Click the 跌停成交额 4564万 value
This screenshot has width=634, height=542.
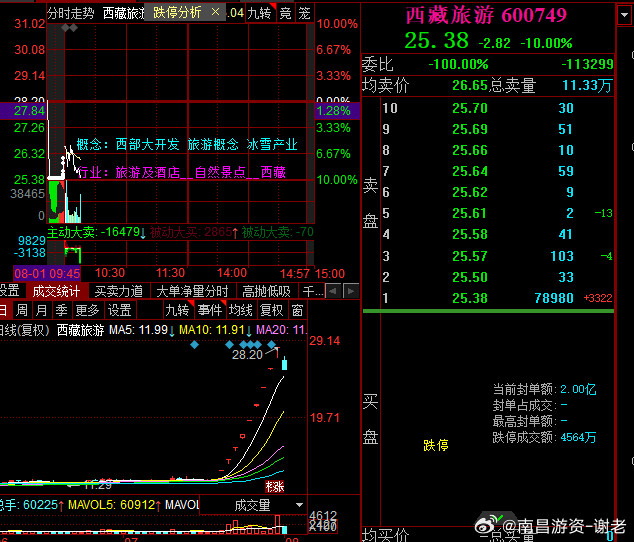point(578,437)
